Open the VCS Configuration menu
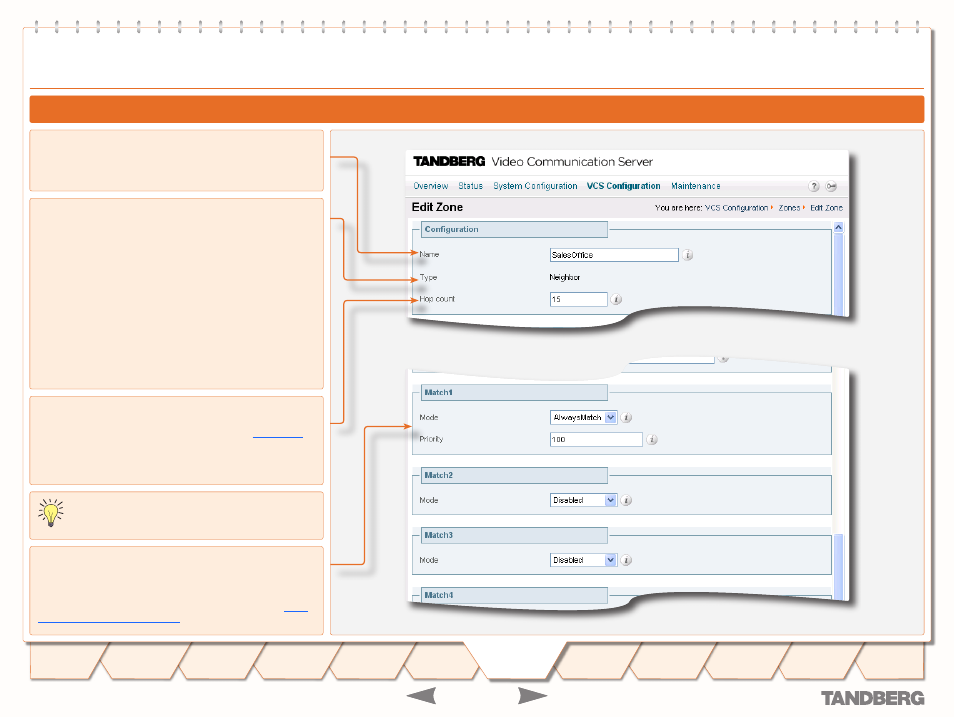 [624, 186]
